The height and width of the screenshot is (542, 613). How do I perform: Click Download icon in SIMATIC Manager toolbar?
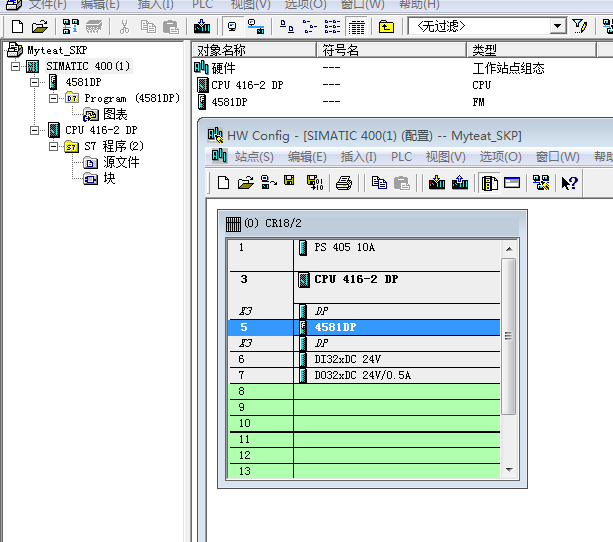click(x=202, y=27)
